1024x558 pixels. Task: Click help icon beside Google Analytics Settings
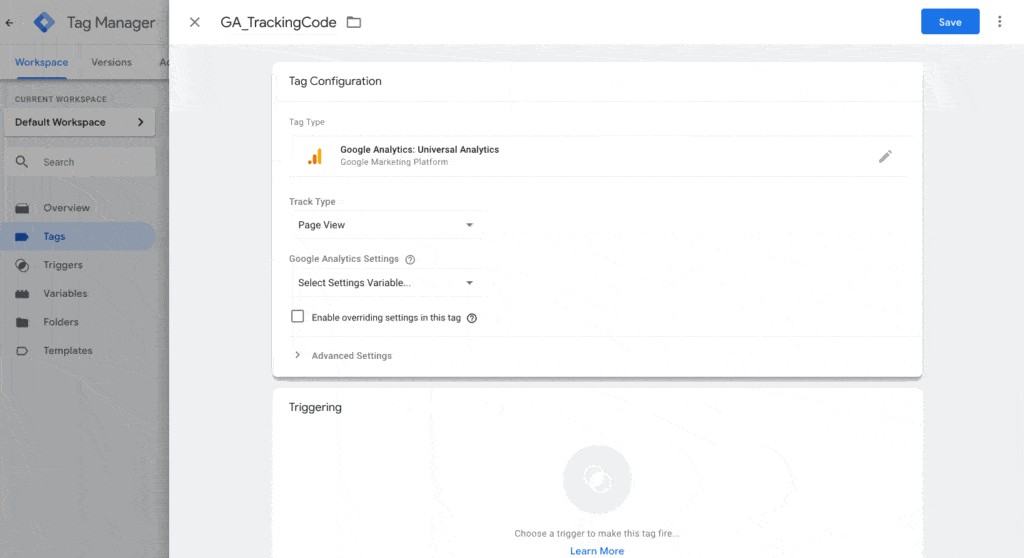410,259
